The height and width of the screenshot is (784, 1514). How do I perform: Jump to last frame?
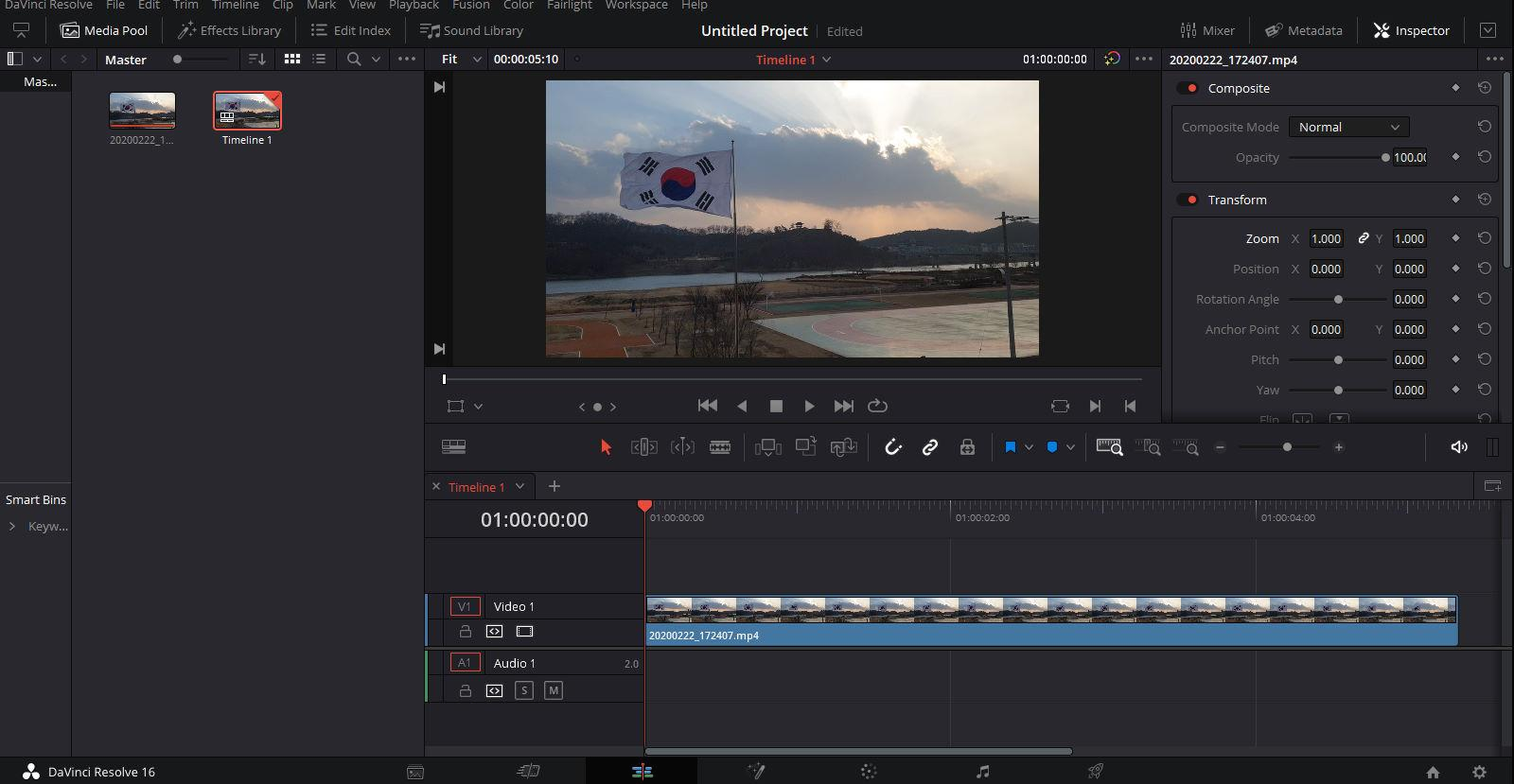[x=843, y=406]
